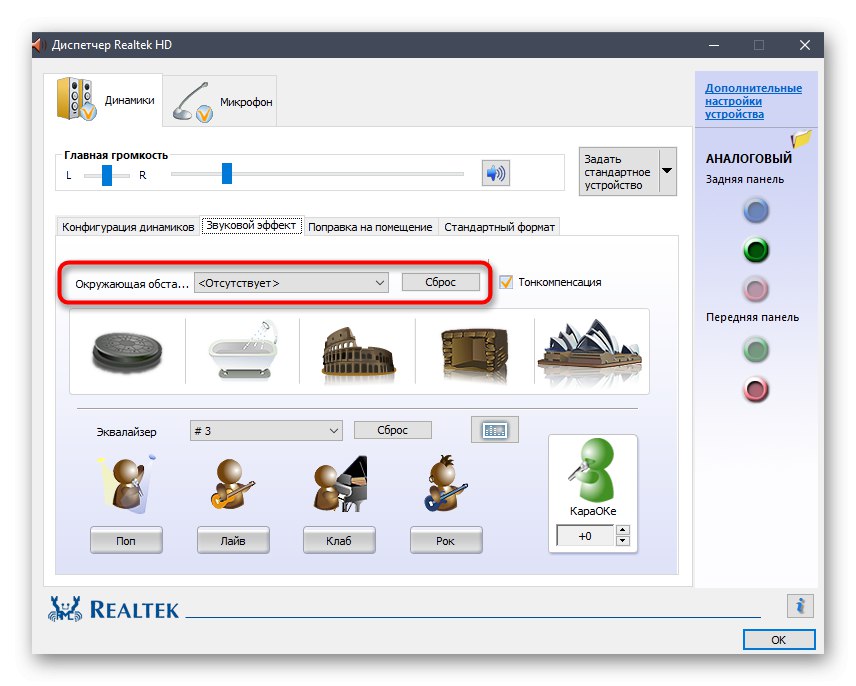Close the Диспетчер Realtek HD window
This screenshot has width=856, height=686.
[x=805, y=45]
